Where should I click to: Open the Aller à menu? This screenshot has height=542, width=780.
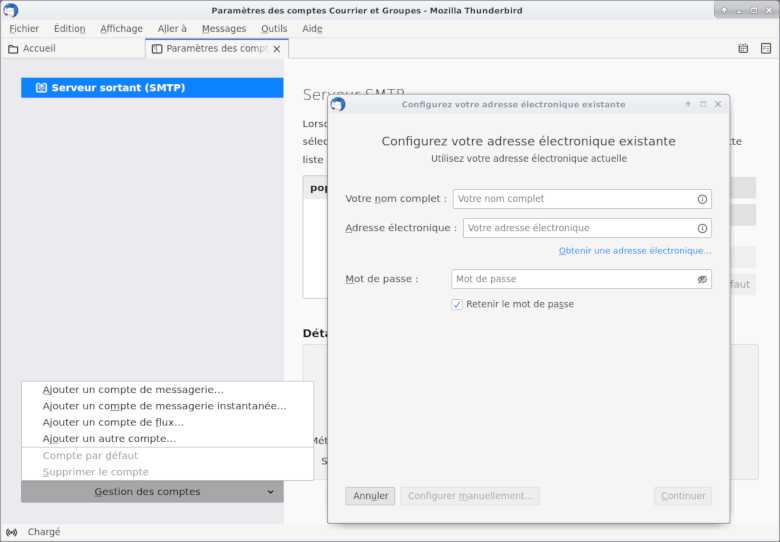172,28
